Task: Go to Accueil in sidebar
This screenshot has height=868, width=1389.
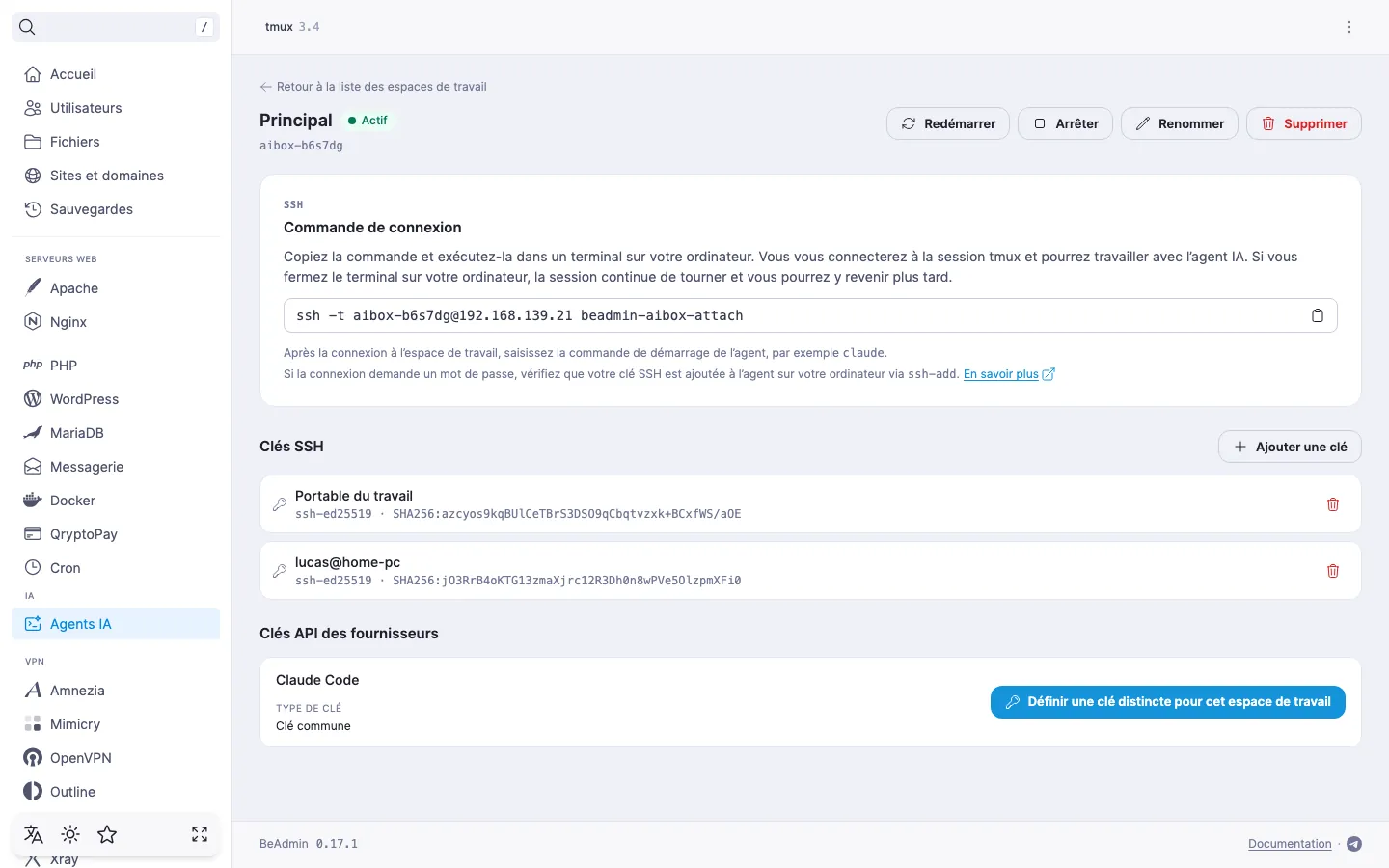Action: (116, 74)
